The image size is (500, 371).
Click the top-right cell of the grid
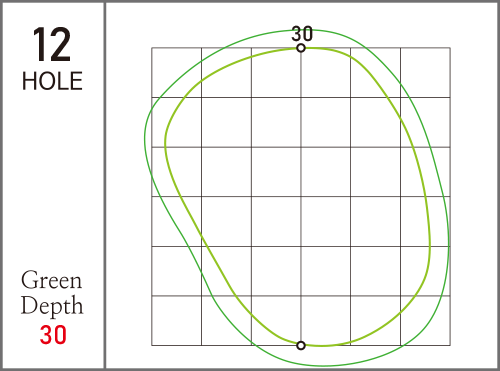coord(425,73)
